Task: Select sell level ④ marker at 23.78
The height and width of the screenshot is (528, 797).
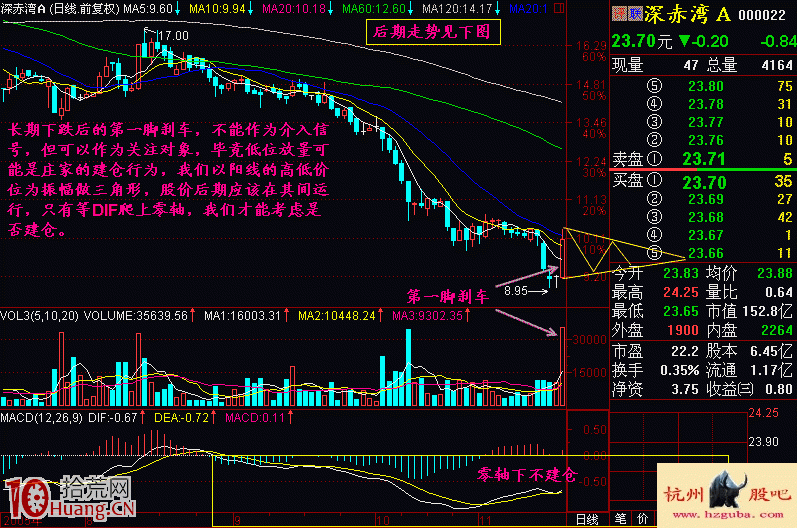Action: (654, 104)
